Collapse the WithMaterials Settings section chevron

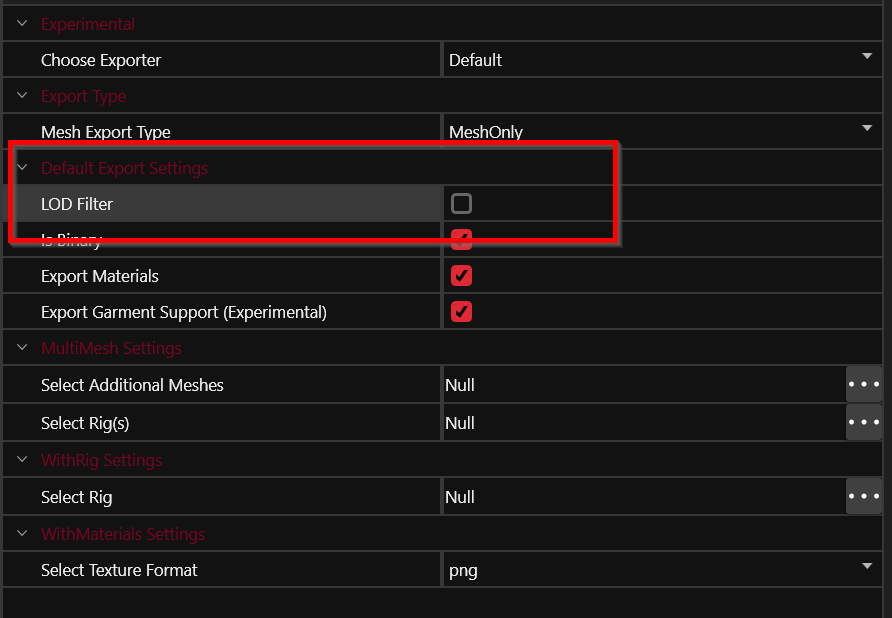tap(22, 534)
